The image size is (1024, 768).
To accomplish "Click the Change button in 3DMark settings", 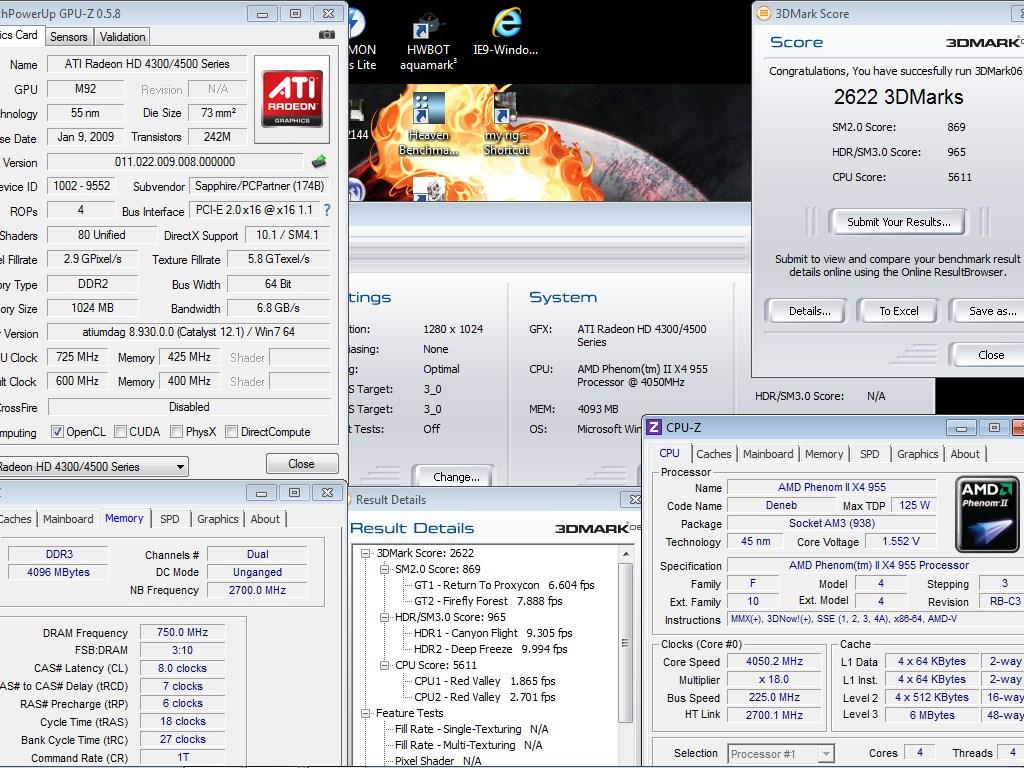I will [x=456, y=477].
